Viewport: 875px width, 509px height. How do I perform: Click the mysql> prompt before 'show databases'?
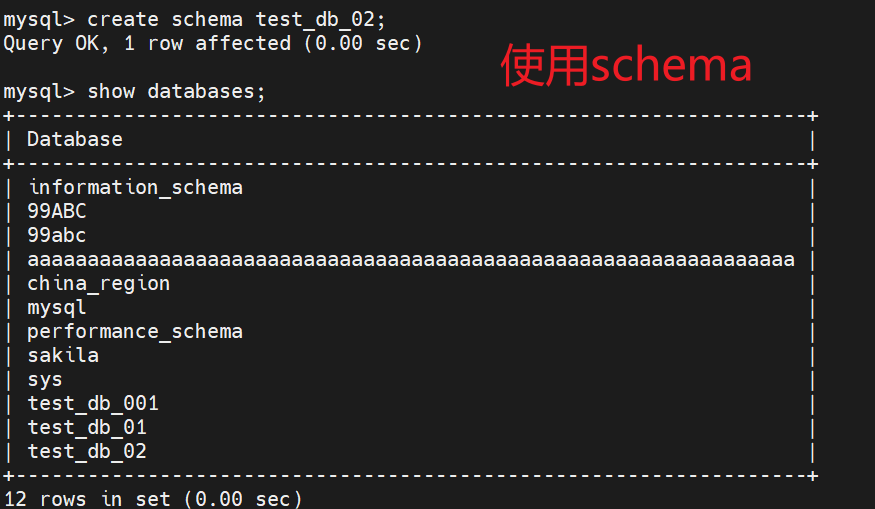click(x=39, y=91)
